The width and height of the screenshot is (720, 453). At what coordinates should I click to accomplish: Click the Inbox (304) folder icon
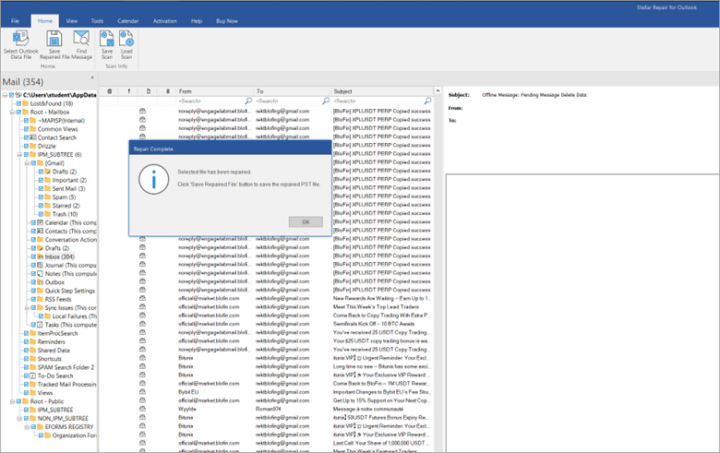coord(40,257)
